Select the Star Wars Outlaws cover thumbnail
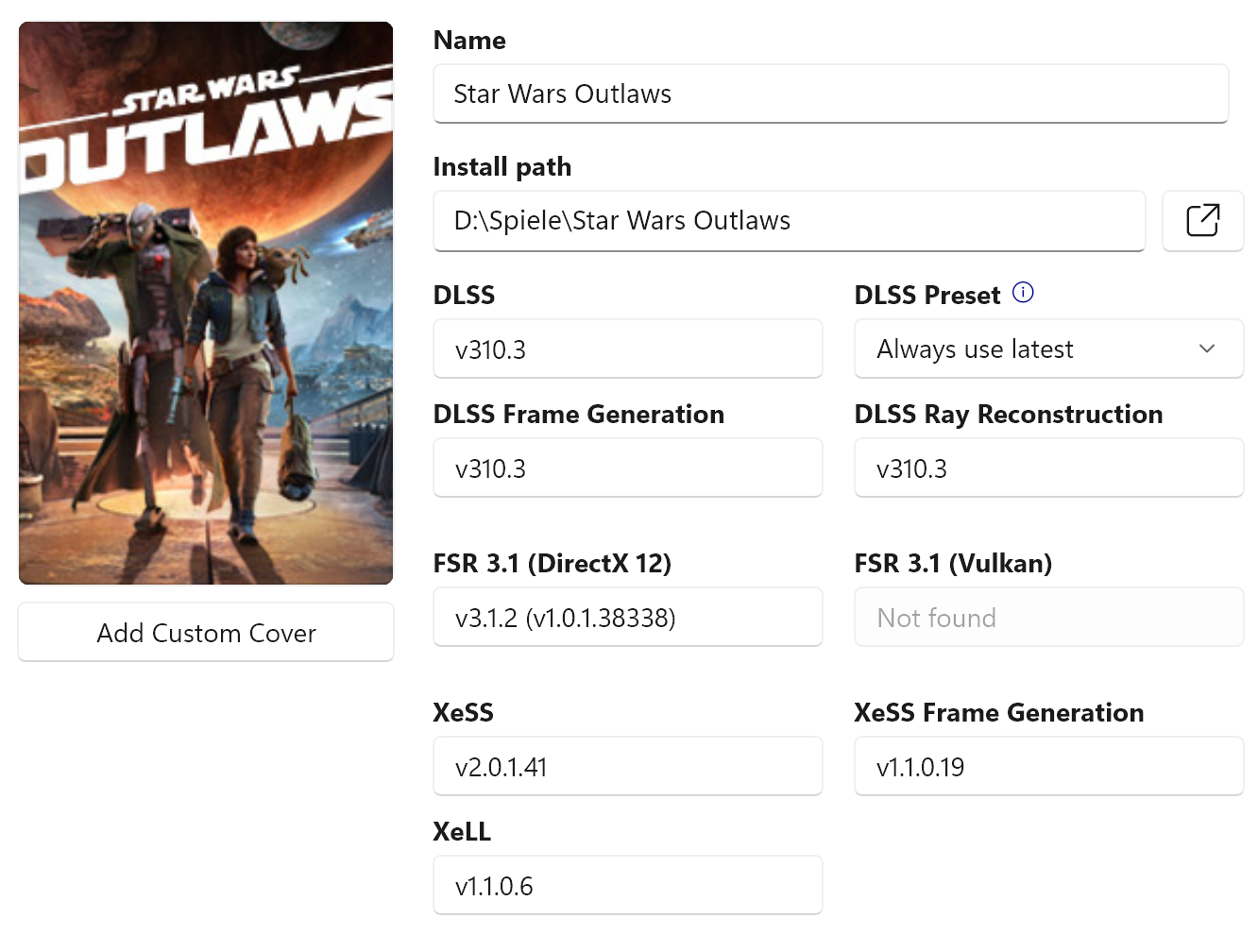1258x952 pixels. point(206,303)
